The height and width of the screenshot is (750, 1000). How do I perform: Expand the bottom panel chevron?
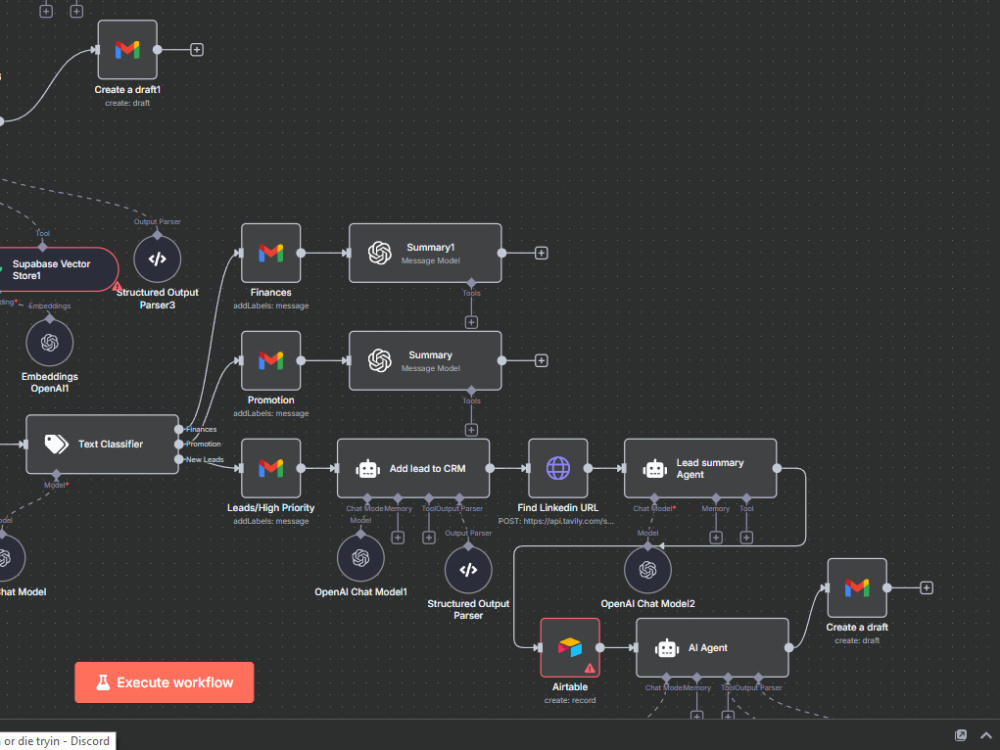pyautogui.click(x=986, y=735)
